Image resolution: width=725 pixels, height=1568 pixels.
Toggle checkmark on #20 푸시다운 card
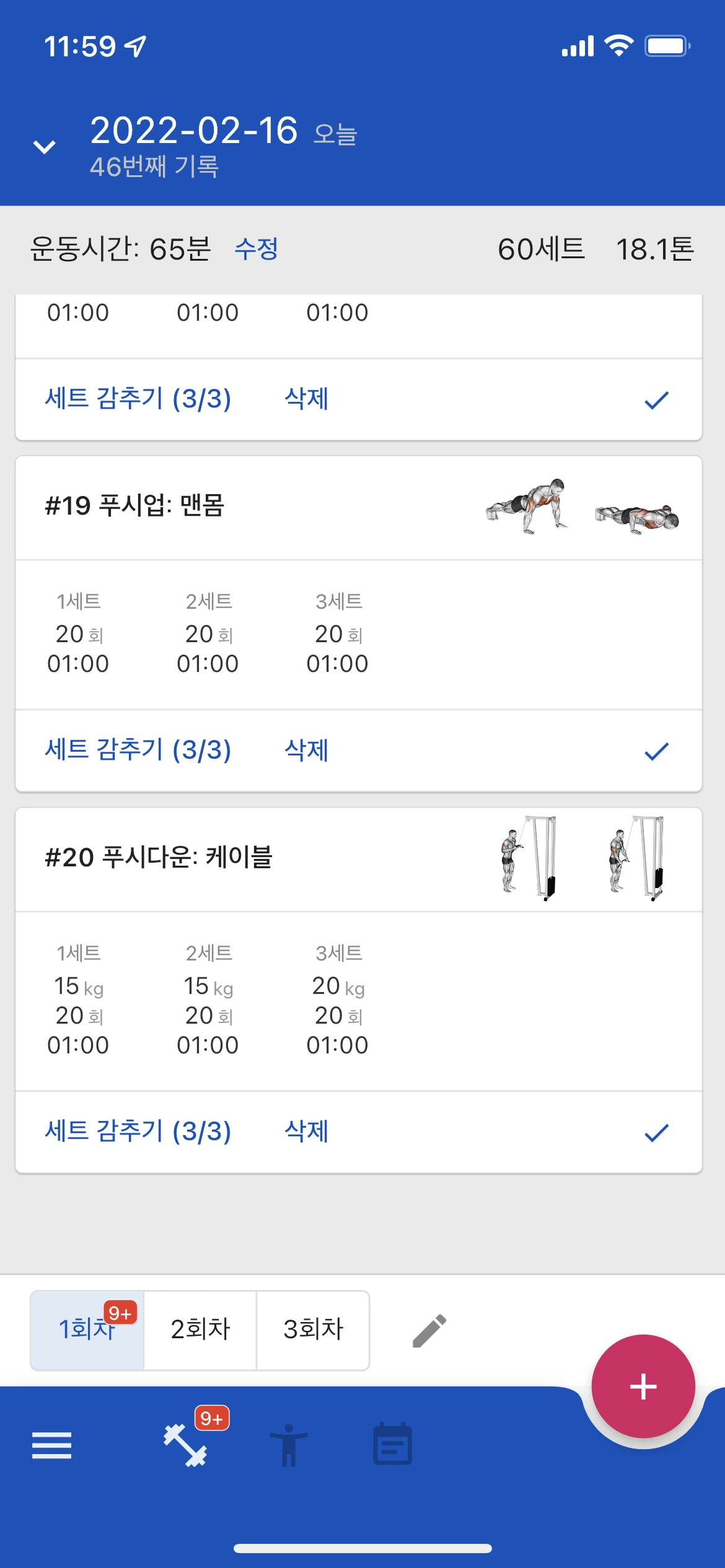[x=656, y=1133]
